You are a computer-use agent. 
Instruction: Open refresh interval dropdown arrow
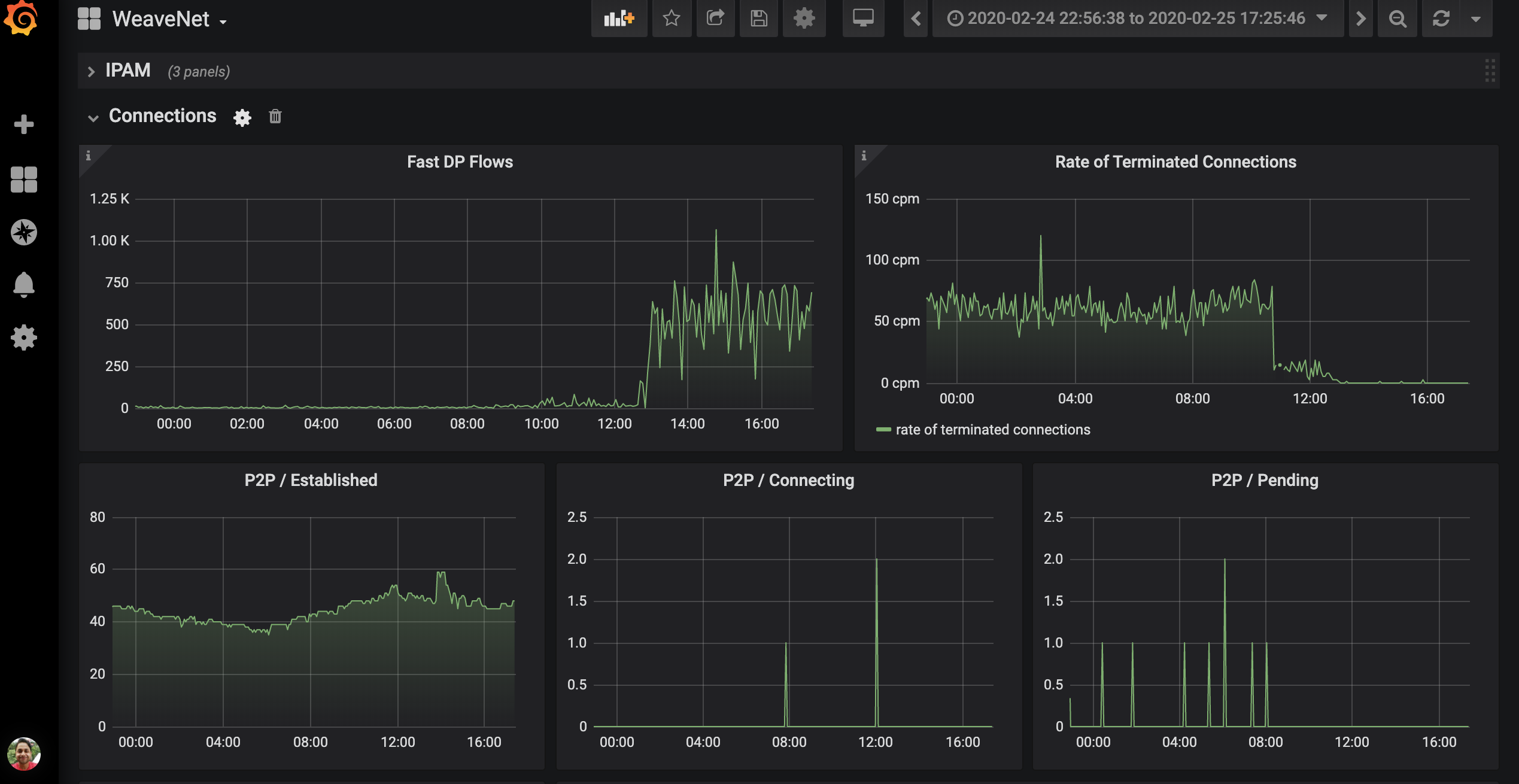pos(1476,19)
